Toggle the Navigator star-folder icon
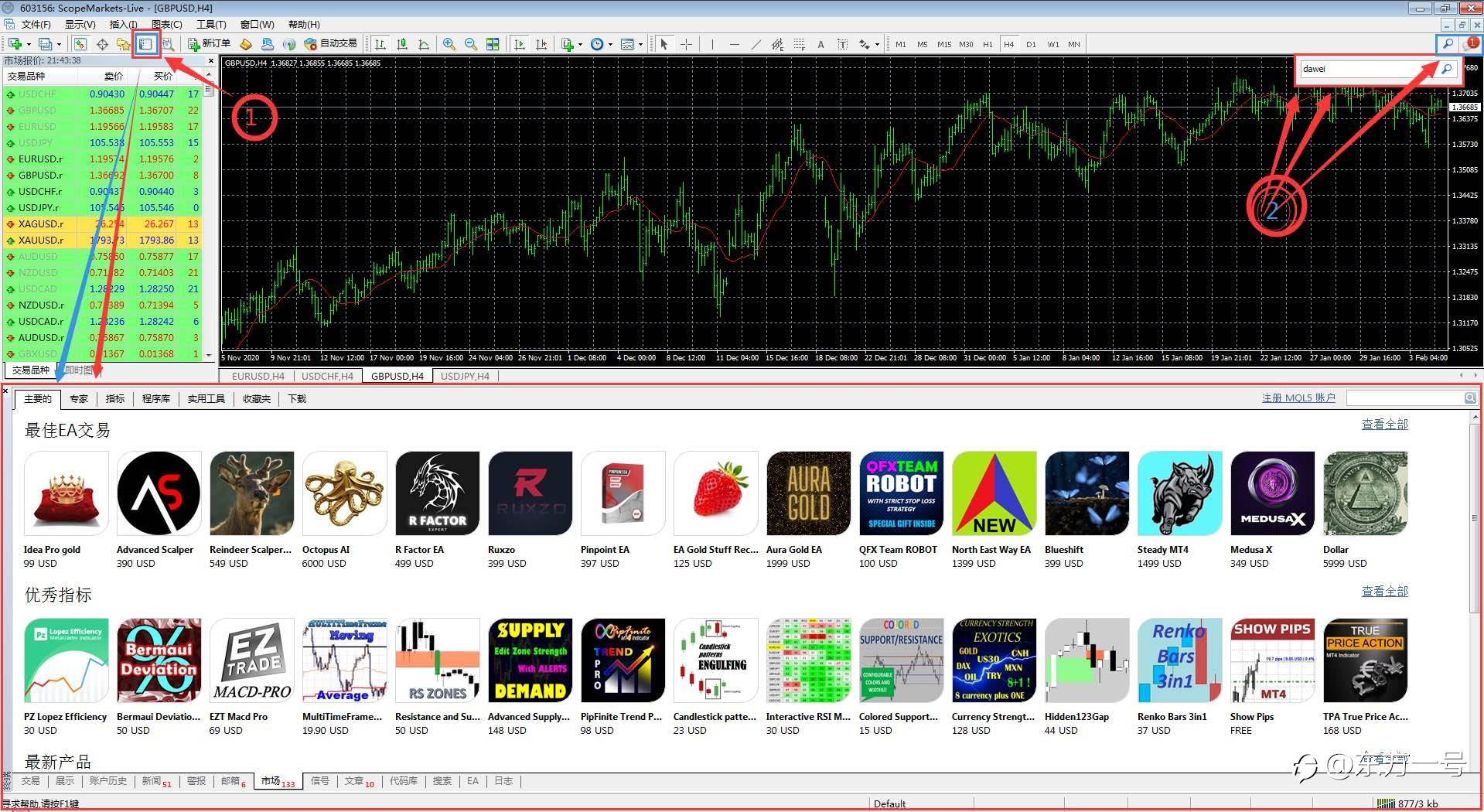Screen dimensions: 1484x812 [x=123, y=44]
